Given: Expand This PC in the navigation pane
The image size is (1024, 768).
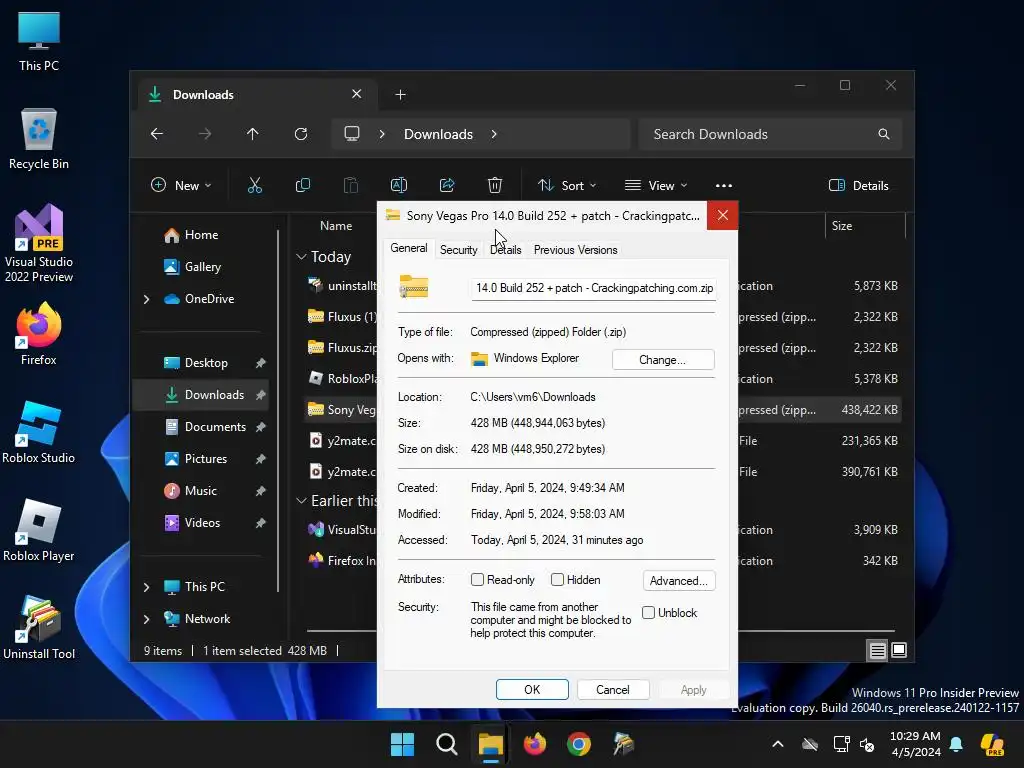Looking at the screenshot, I should [x=146, y=587].
